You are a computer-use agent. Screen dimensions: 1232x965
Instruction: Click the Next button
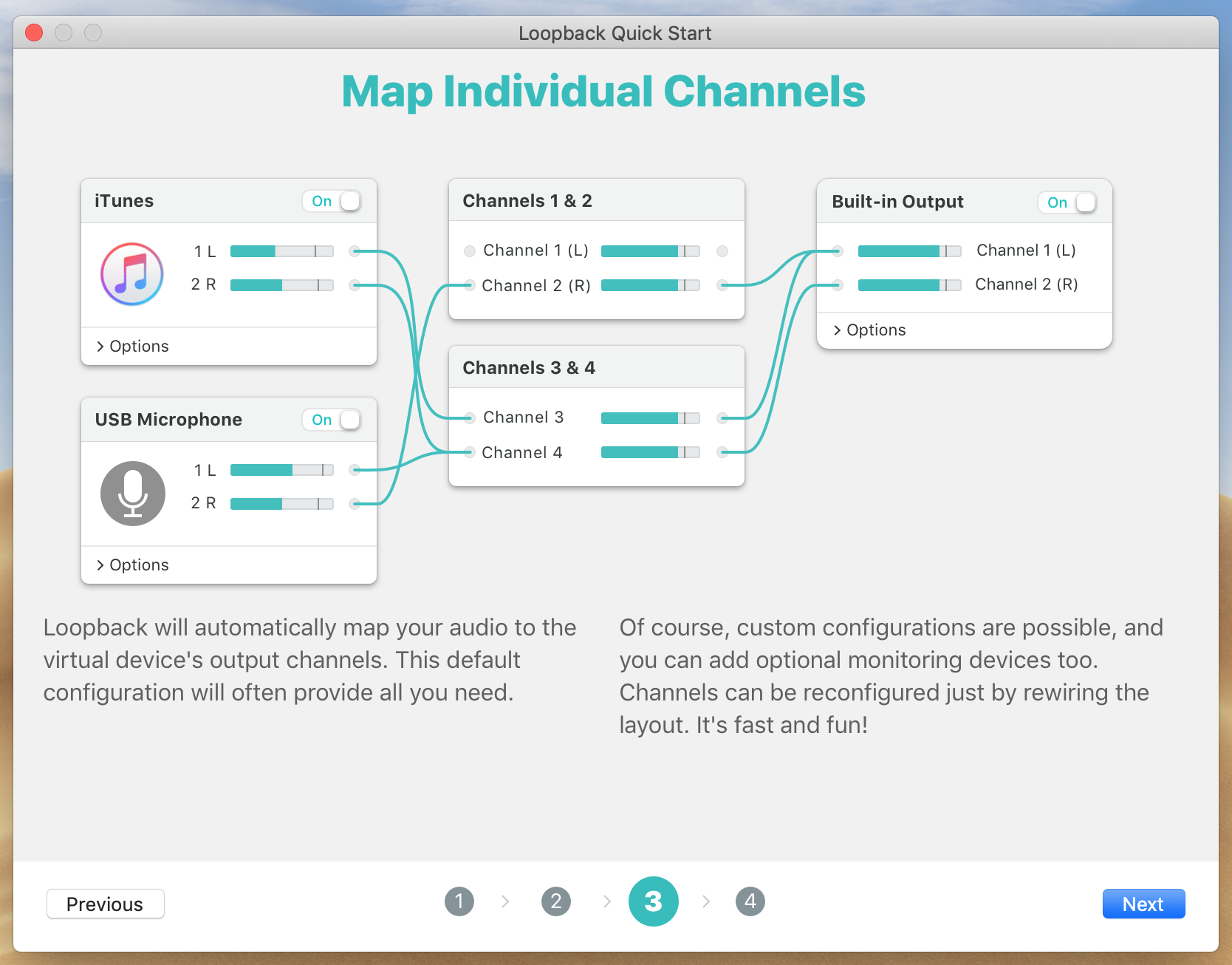click(x=1143, y=904)
